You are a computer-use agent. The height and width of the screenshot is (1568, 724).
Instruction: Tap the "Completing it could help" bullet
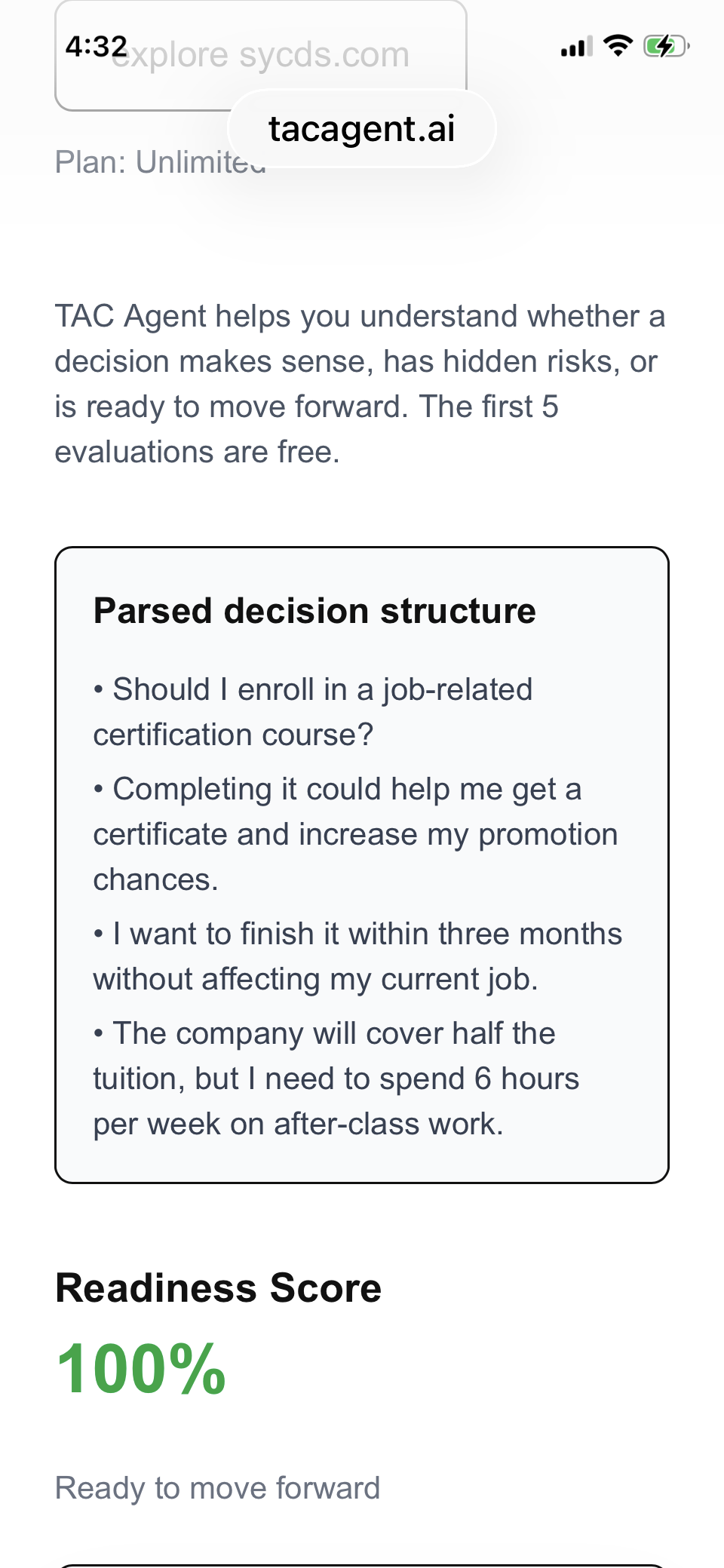pos(347,789)
